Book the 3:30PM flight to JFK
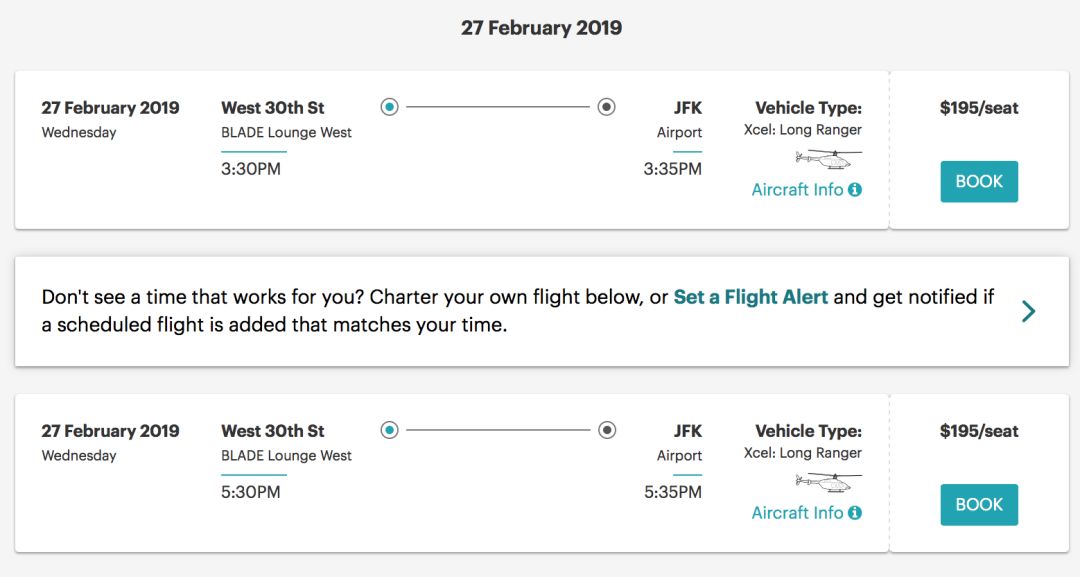The height and width of the screenshot is (577, 1080). (x=978, y=182)
